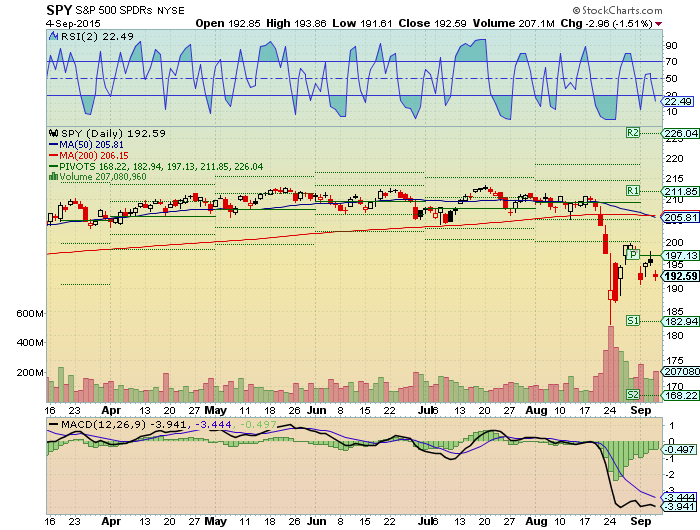The image size is (700, 530).
Task: Click the Volume legend bar icon
Action: [x=54, y=176]
